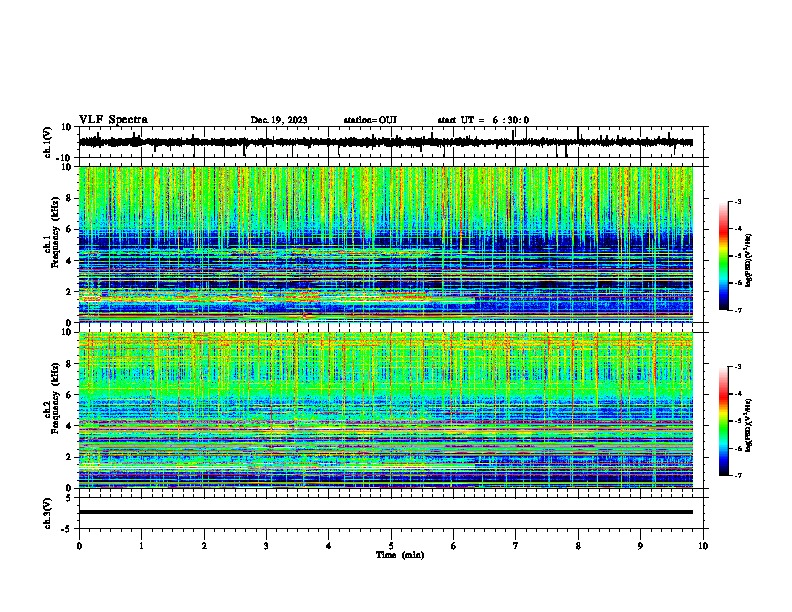Viewport: 792px width, 612px height.
Task: Click the "2" tick on the Time axis
Action: point(204,546)
